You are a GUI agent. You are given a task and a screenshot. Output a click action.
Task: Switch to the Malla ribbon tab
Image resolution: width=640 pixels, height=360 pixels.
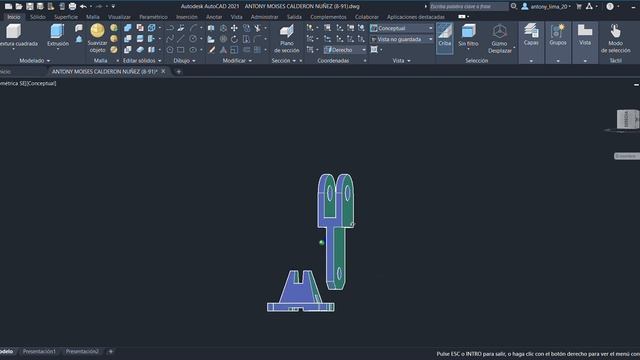(x=93, y=17)
